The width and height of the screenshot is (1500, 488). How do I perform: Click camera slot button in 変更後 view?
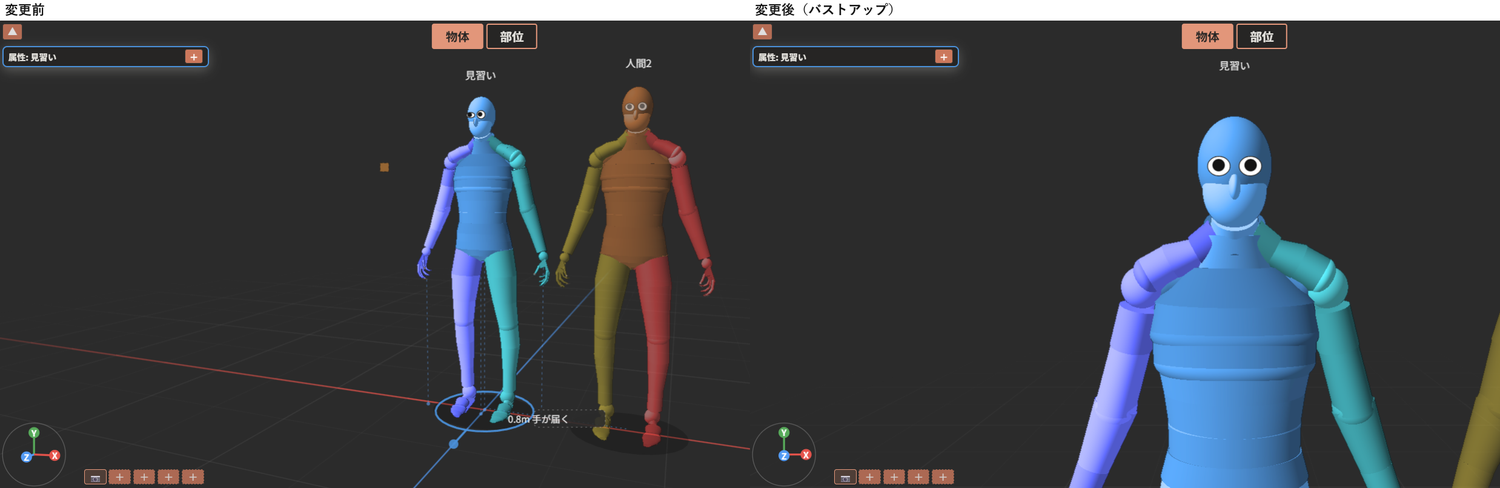click(x=845, y=477)
